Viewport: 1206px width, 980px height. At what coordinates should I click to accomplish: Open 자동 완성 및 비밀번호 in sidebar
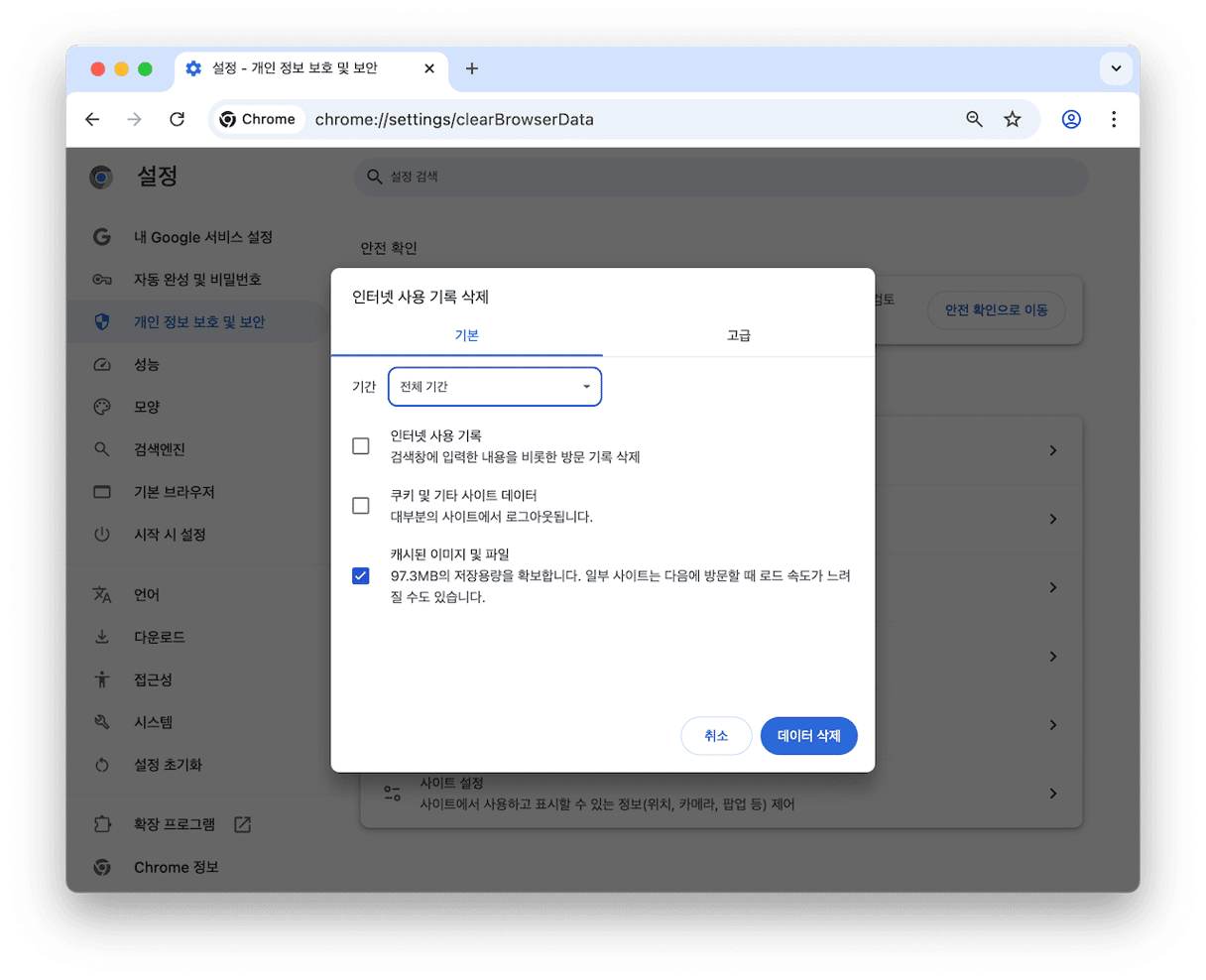pos(197,280)
